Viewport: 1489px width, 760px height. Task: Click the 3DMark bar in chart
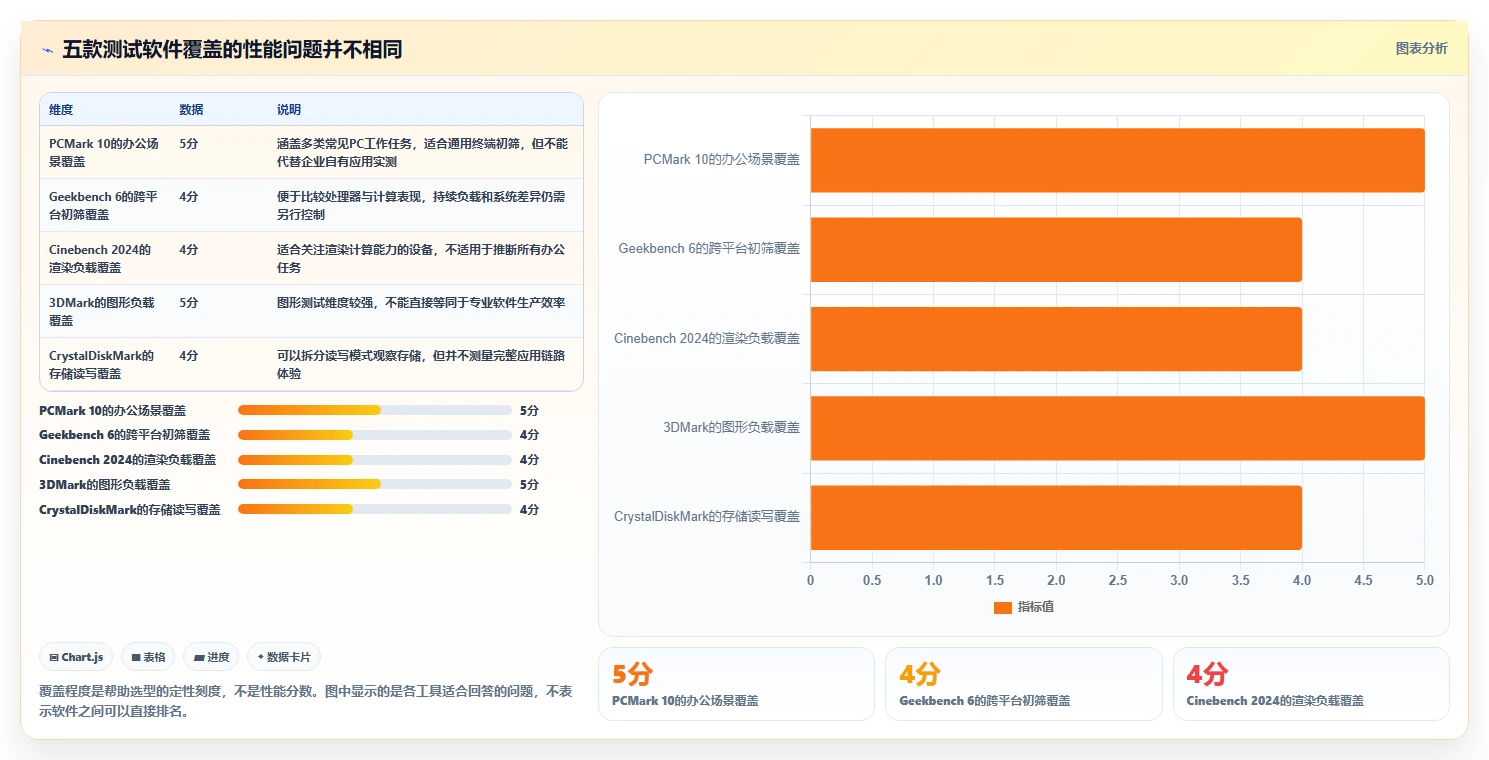pyautogui.click(x=1117, y=428)
